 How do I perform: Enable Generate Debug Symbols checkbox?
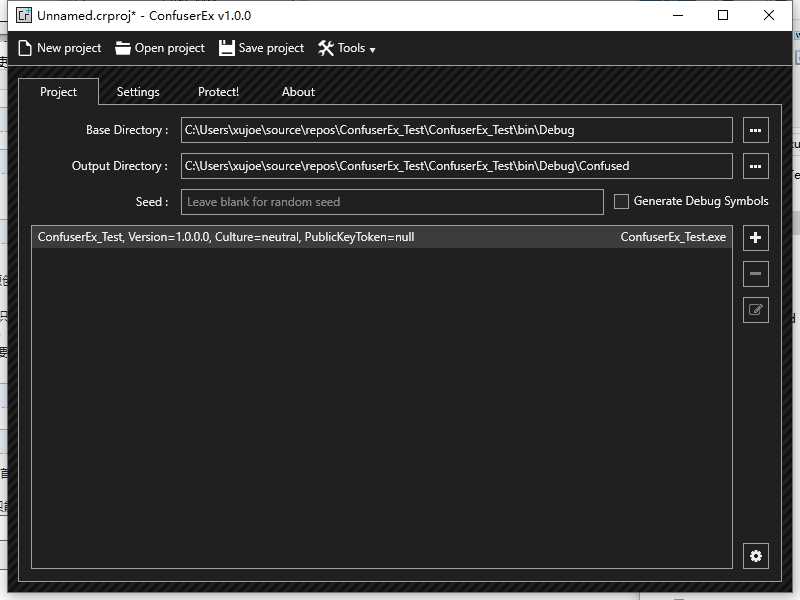621,202
